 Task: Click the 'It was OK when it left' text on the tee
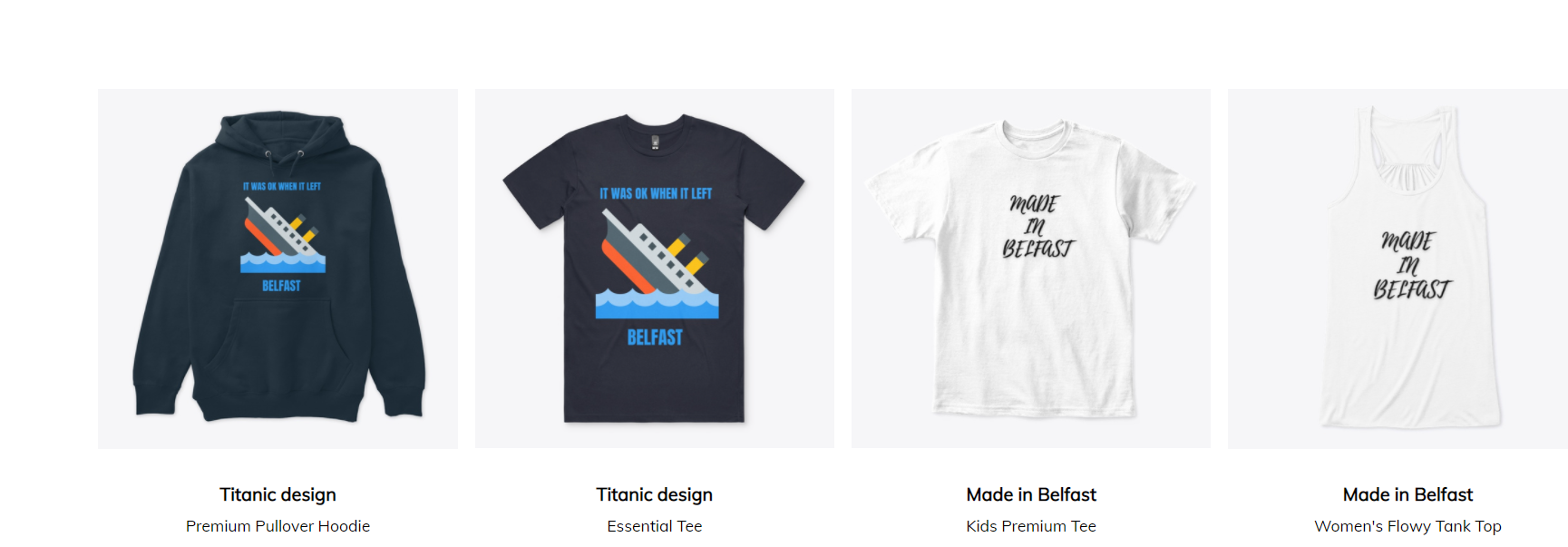[x=656, y=193]
